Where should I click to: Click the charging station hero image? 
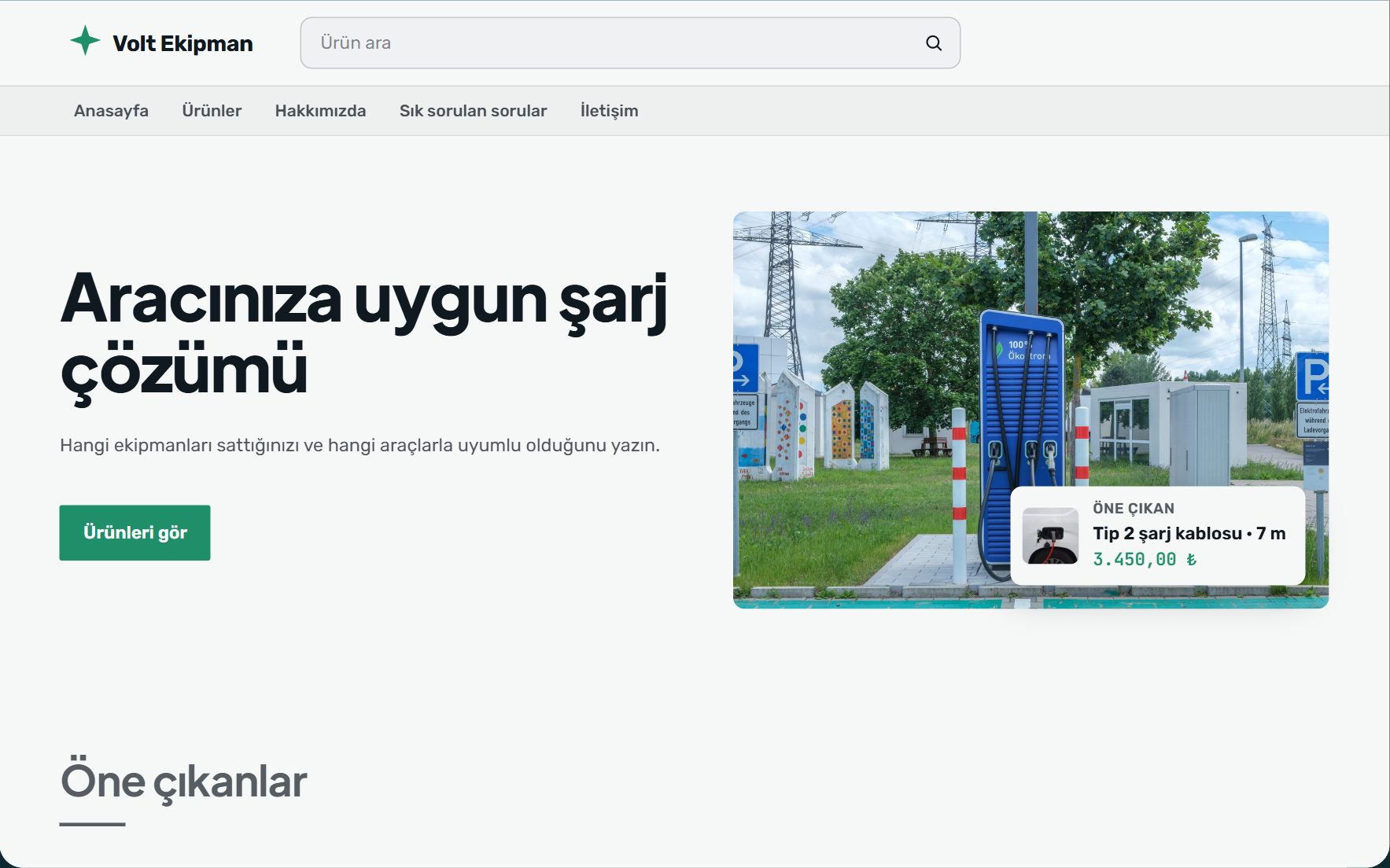pyautogui.click(x=1031, y=410)
